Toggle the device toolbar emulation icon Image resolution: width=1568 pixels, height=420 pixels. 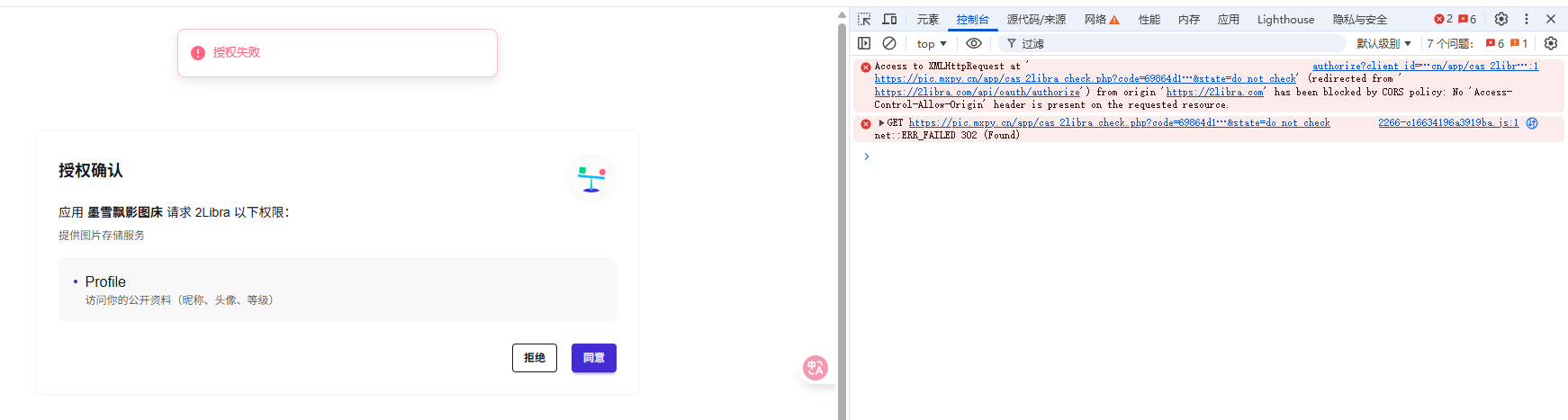pyautogui.click(x=889, y=19)
